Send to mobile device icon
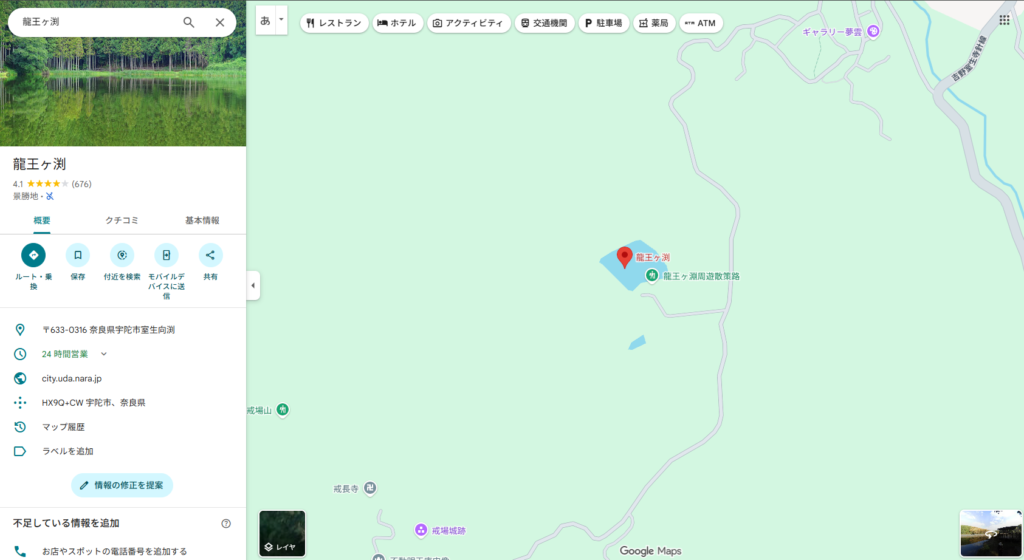This screenshot has height=560, width=1024. click(x=166, y=256)
